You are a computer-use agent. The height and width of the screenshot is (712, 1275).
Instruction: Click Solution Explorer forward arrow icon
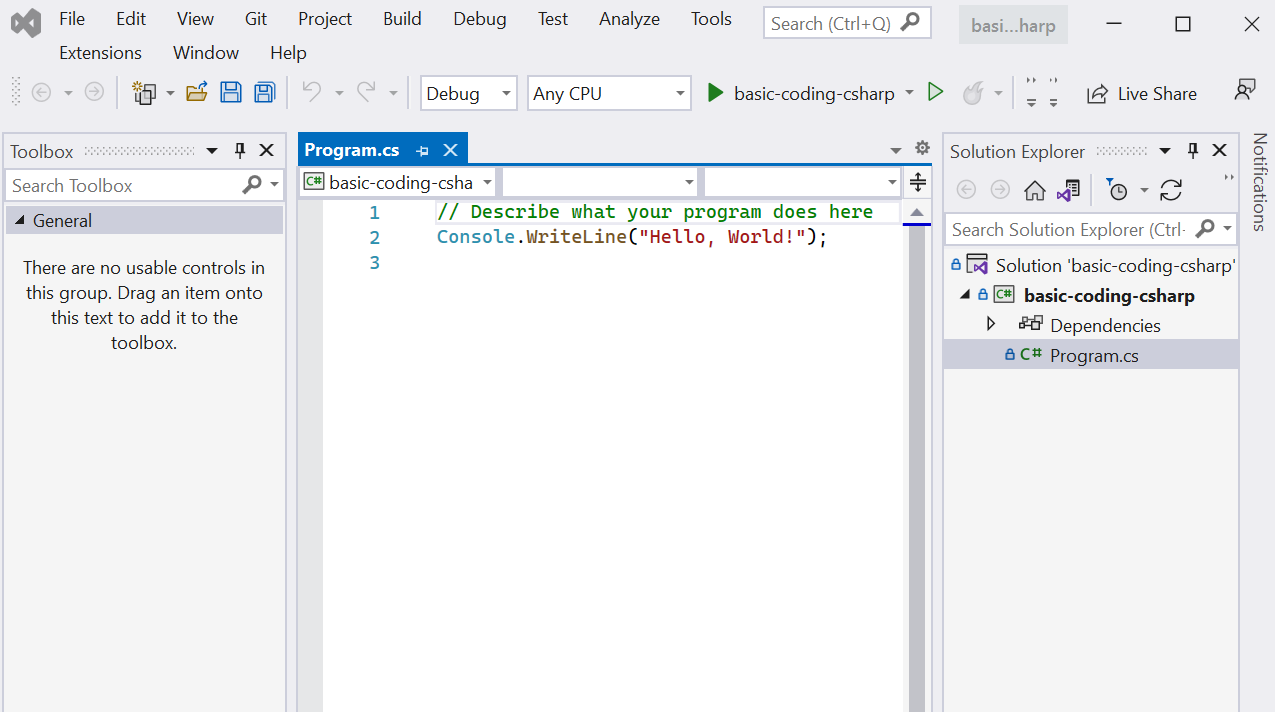pyautogui.click(x=1000, y=190)
